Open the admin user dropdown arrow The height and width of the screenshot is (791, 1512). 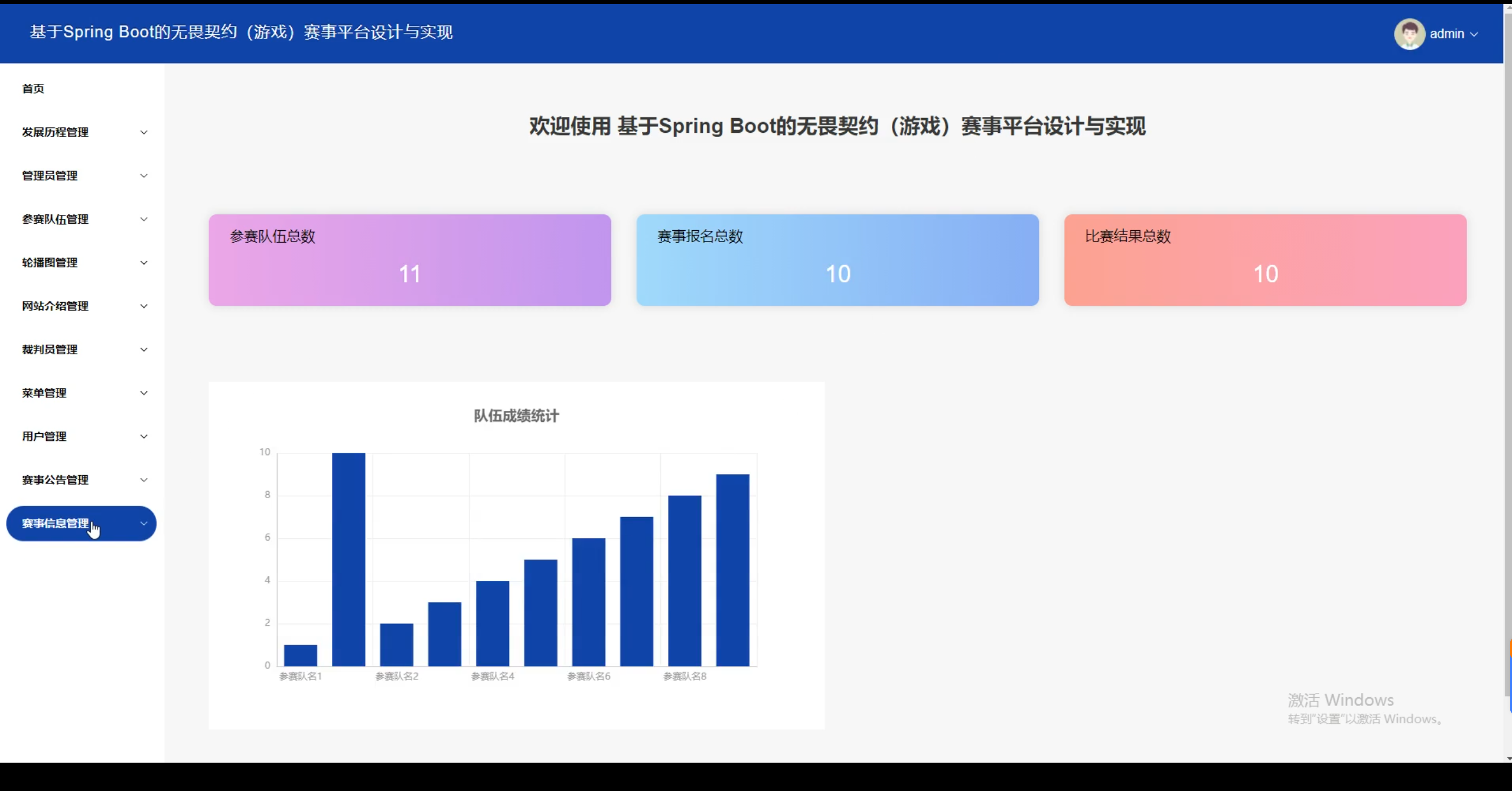tap(1474, 34)
